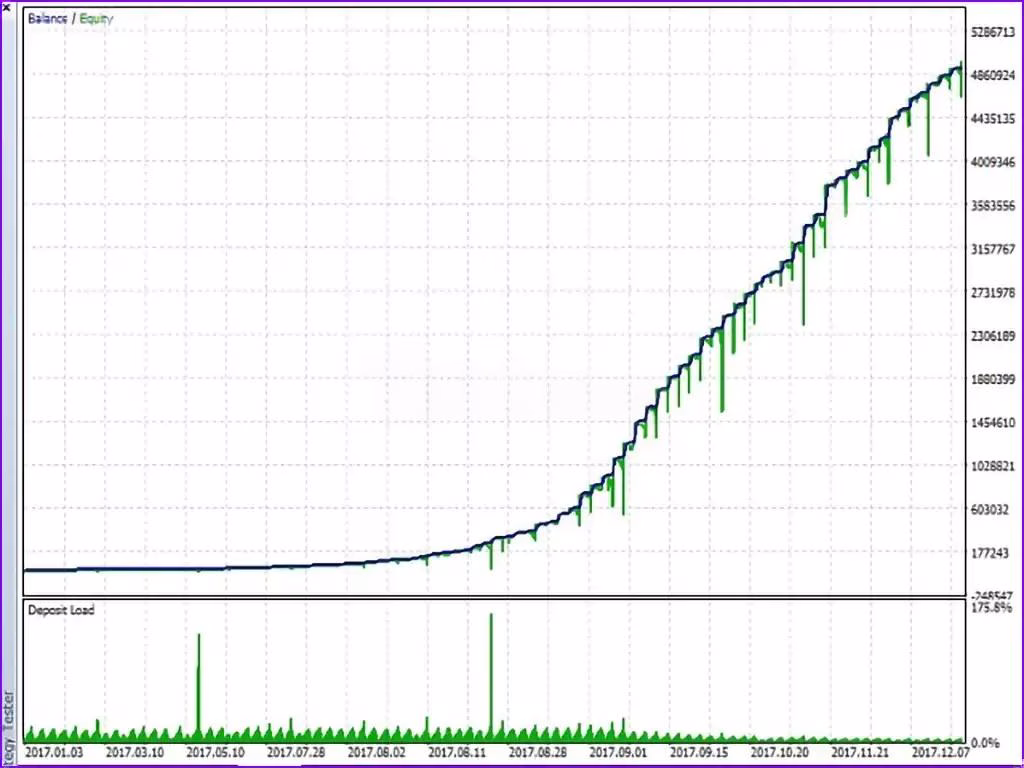Click the 175.8% deposit load scale label
This screenshot has width=1024, height=768.
point(992,607)
